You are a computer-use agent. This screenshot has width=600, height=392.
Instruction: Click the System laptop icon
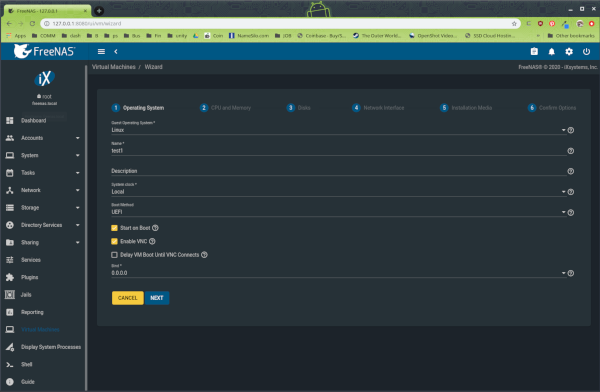tap(10, 155)
